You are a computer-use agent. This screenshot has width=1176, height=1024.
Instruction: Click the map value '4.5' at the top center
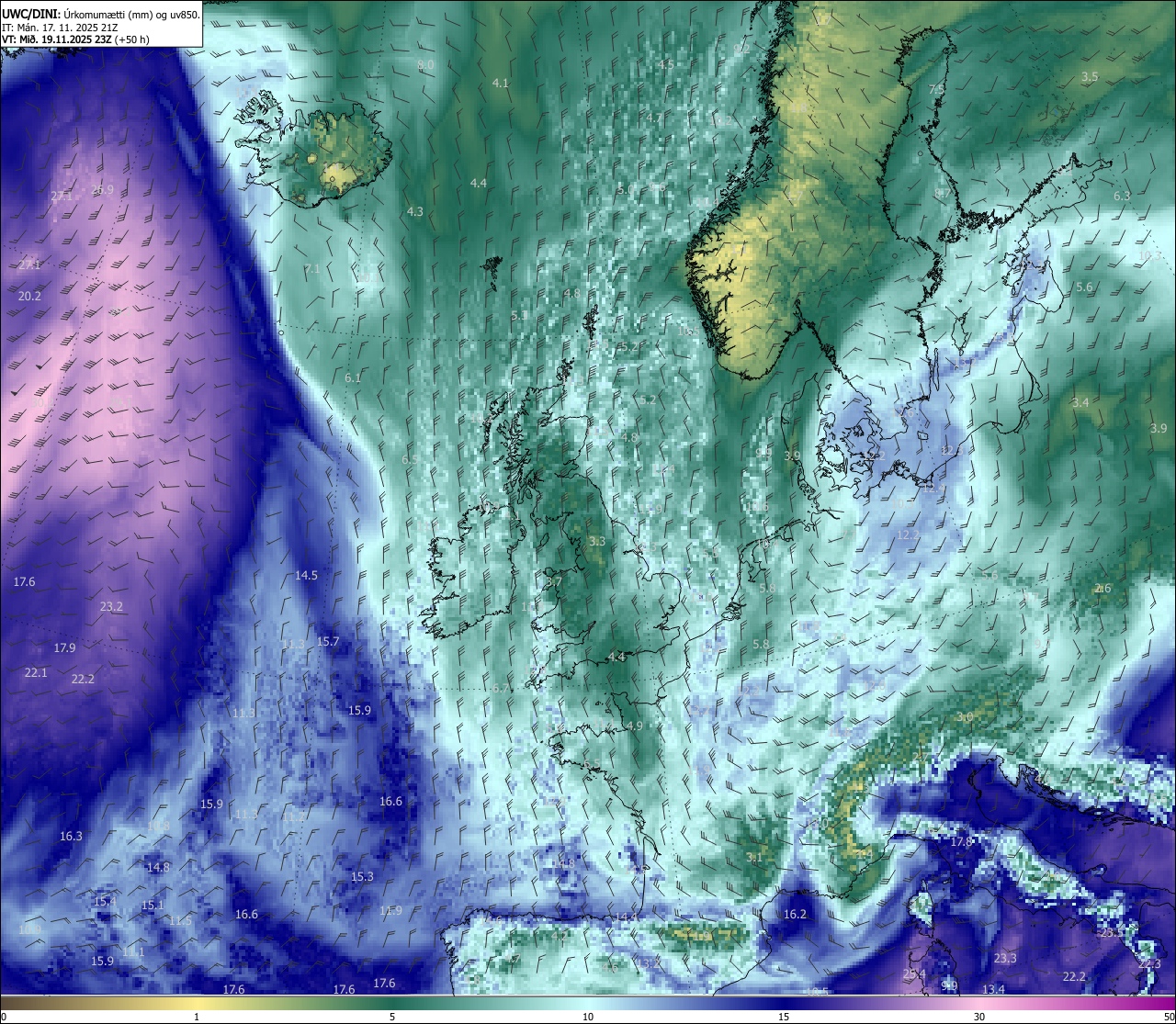[x=666, y=65]
